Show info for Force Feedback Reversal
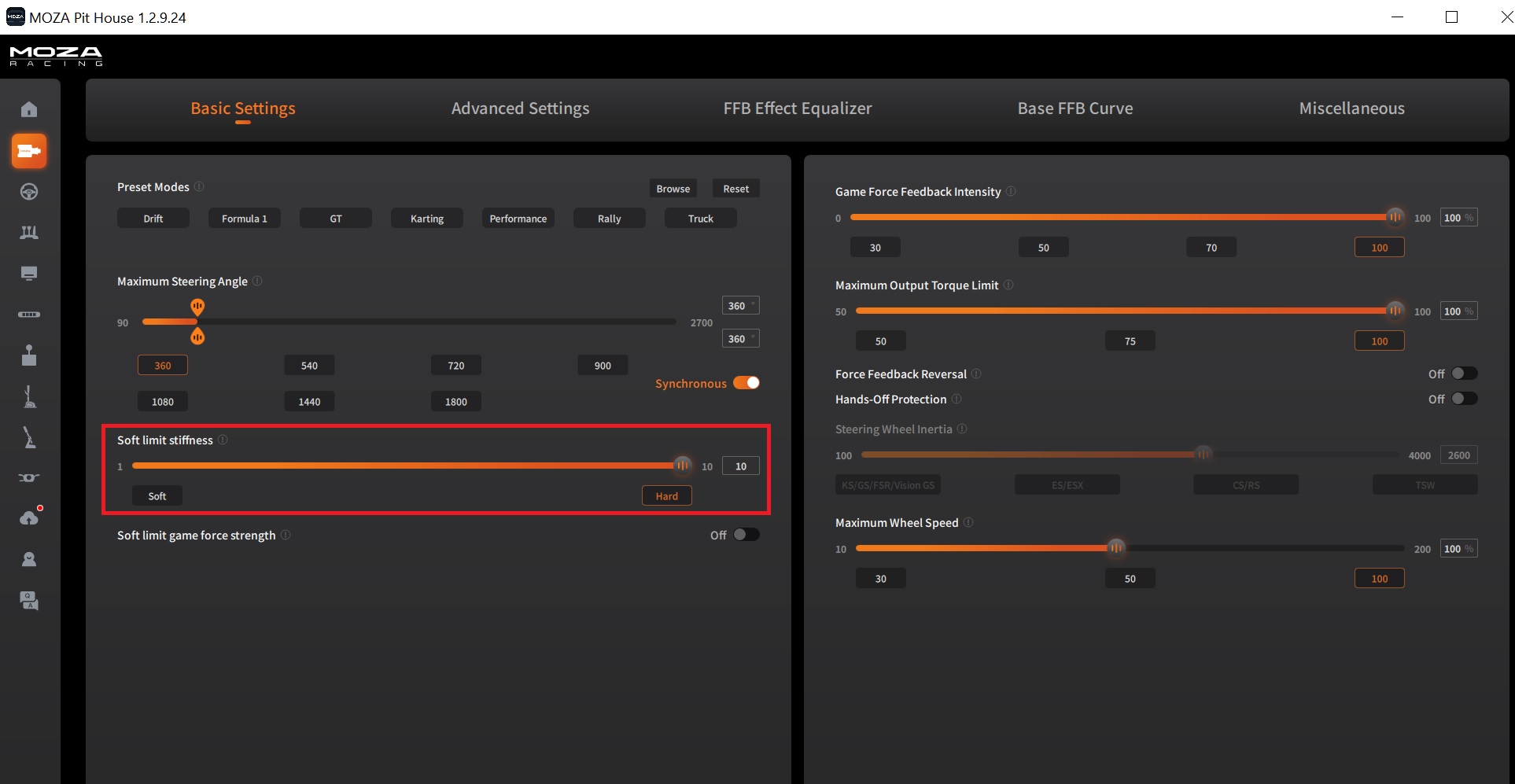The image size is (1515, 784). tap(976, 374)
